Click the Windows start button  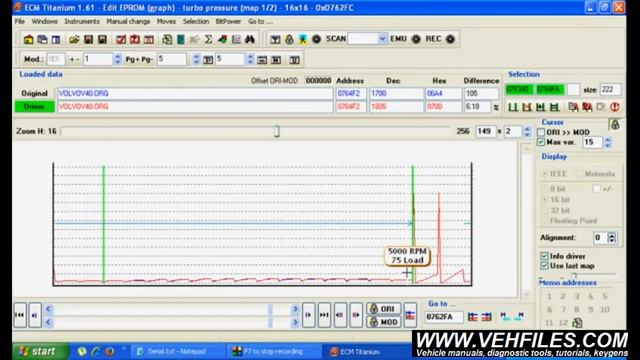(x=40, y=351)
